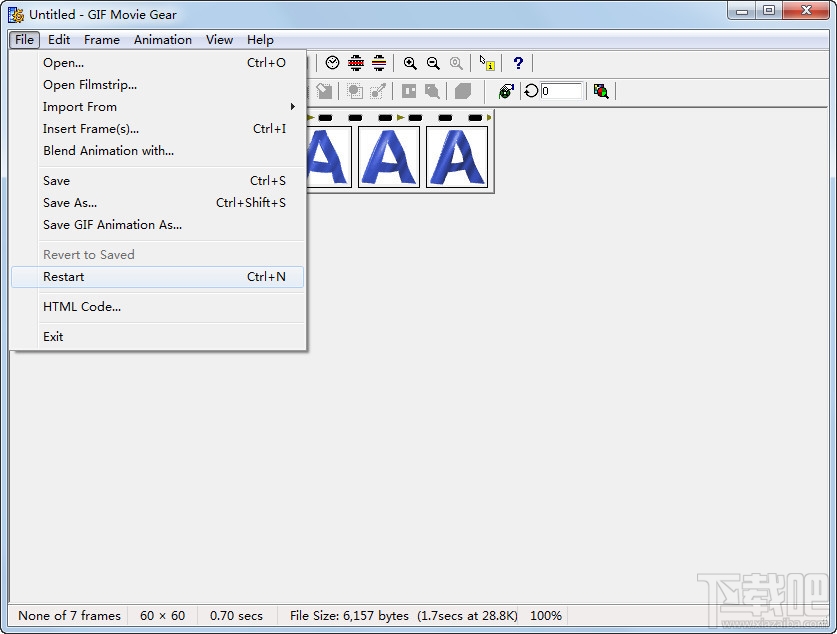Click the multicolor-striped film icon
Image resolution: width=837 pixels, height=634 pixels.
(378, 63)
